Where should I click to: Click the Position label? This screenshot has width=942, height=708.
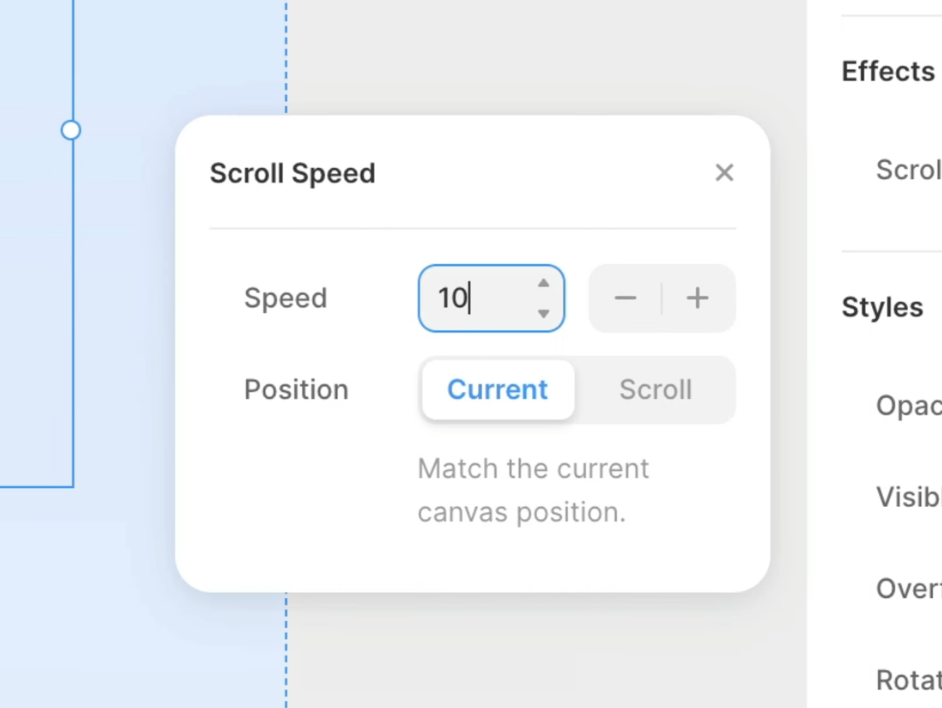[x=296, y=390]
